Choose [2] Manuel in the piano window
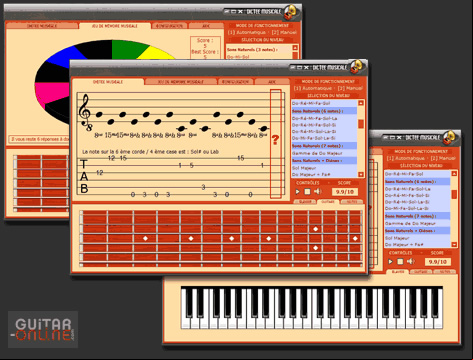Screen dimensions: 473x360 pyautogui.click(x=443, y=158)
